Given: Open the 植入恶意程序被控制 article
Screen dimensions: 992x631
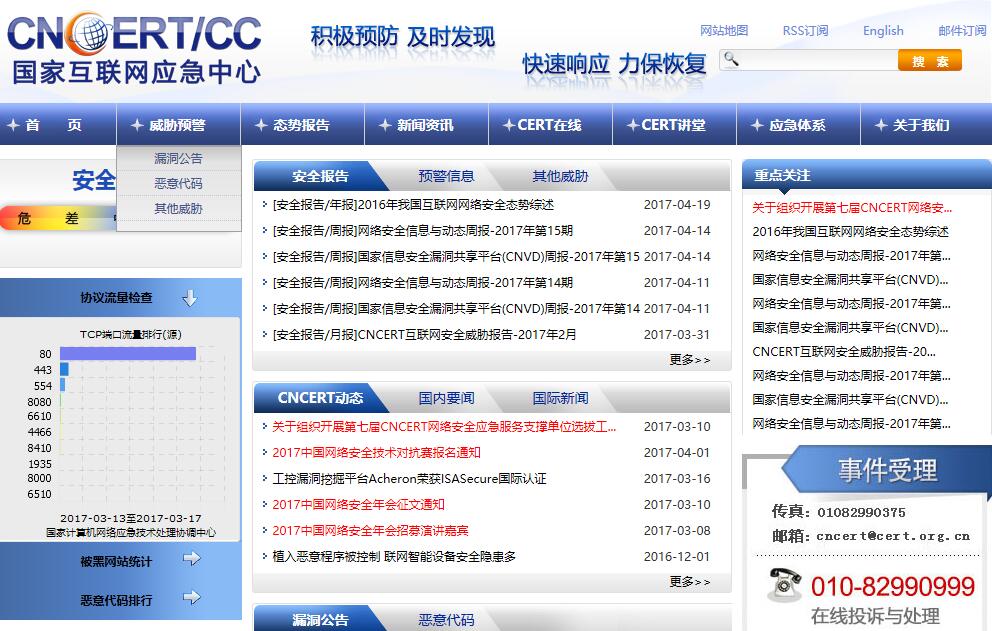Looking at the screenshot, I should 394,556.
